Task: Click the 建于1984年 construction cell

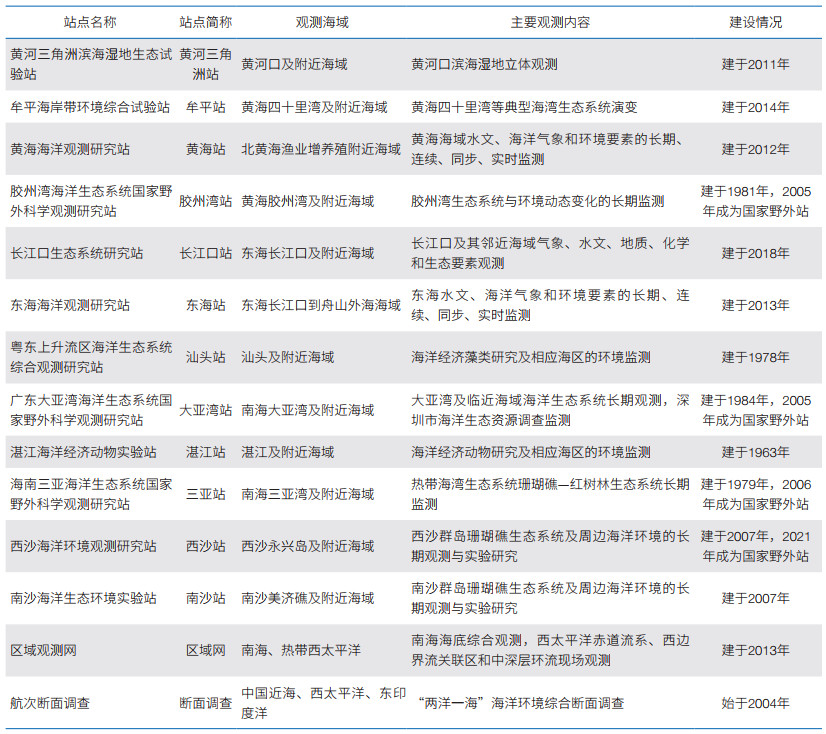Action: point(755,410)
